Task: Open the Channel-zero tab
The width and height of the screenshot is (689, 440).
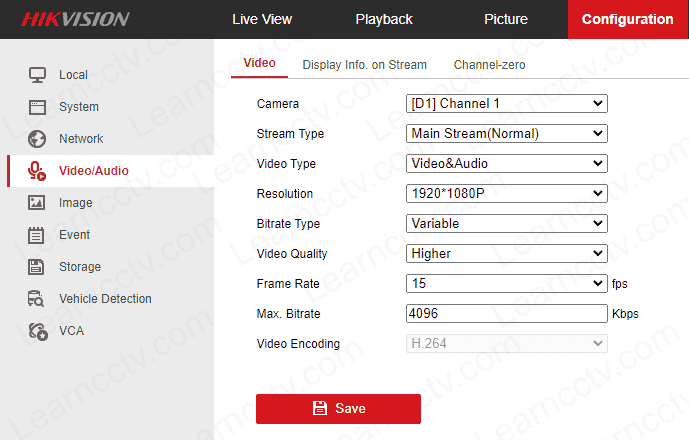Action: pos(489,65)
